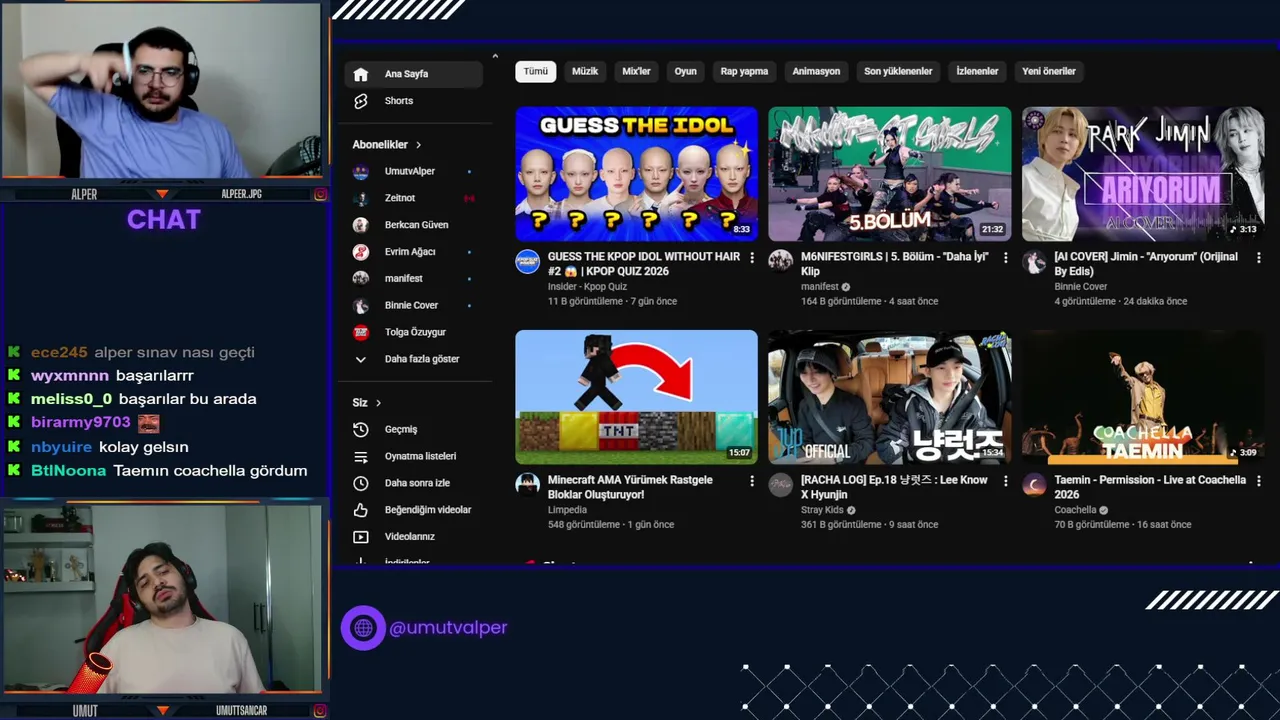Open AI COVER Jimin Arıyorum video title

coord(1146,264)
